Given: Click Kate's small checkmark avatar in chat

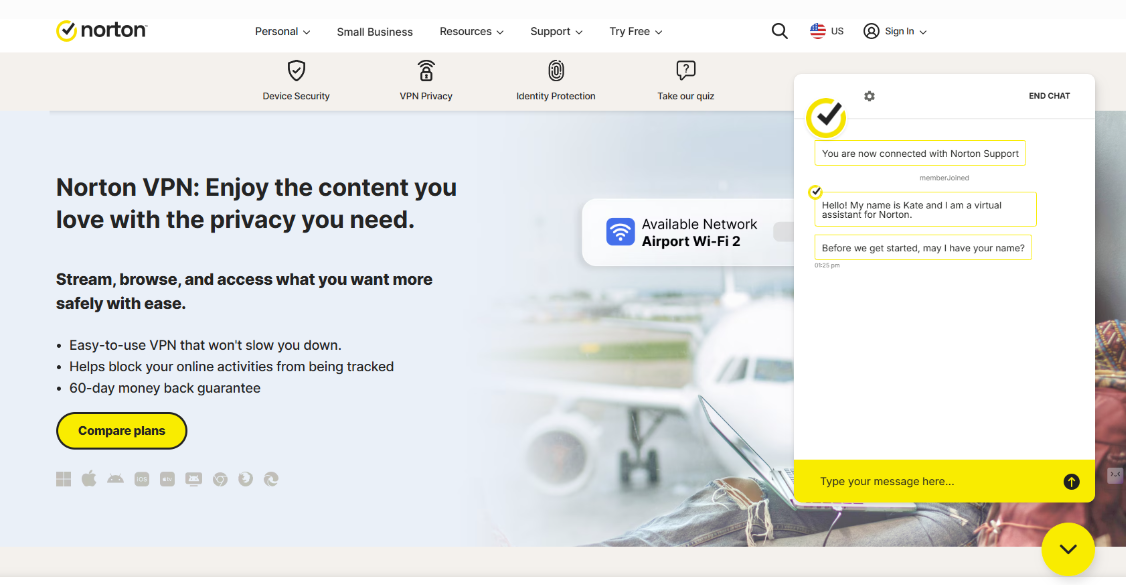Looking at the screenshot, I should pyautogui.click(x=815, y=192).
